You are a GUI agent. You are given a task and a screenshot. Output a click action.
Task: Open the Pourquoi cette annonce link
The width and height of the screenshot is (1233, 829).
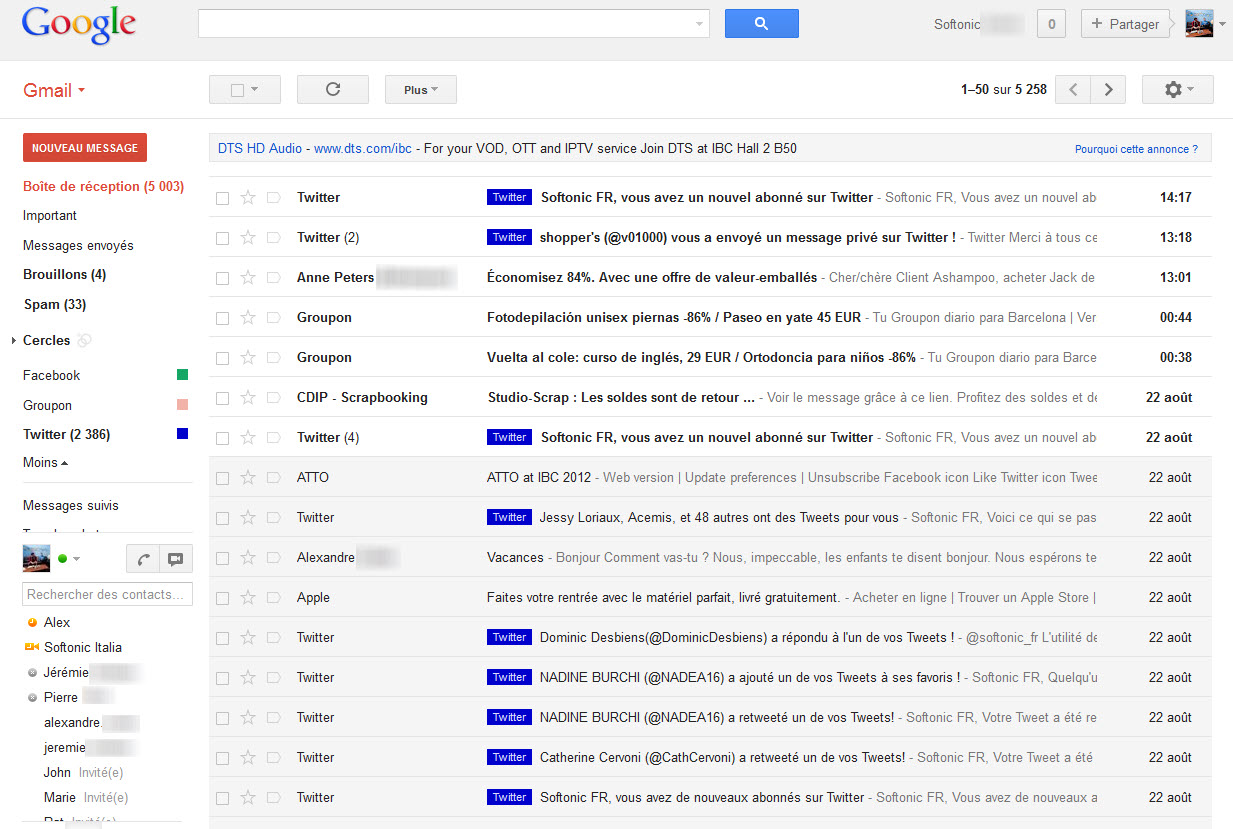pos(1136,148)
